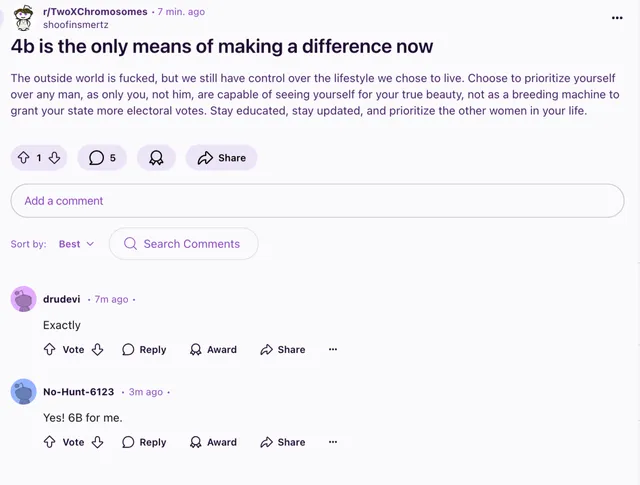Click the Add a comment box
640x485 pixels.
[x=317, y=201]
